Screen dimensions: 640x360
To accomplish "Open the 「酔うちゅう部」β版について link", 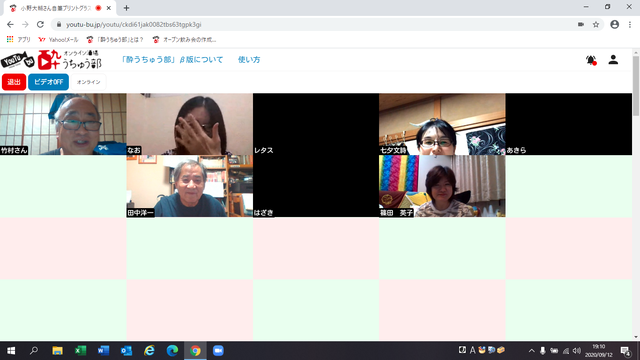I will 172,60.
